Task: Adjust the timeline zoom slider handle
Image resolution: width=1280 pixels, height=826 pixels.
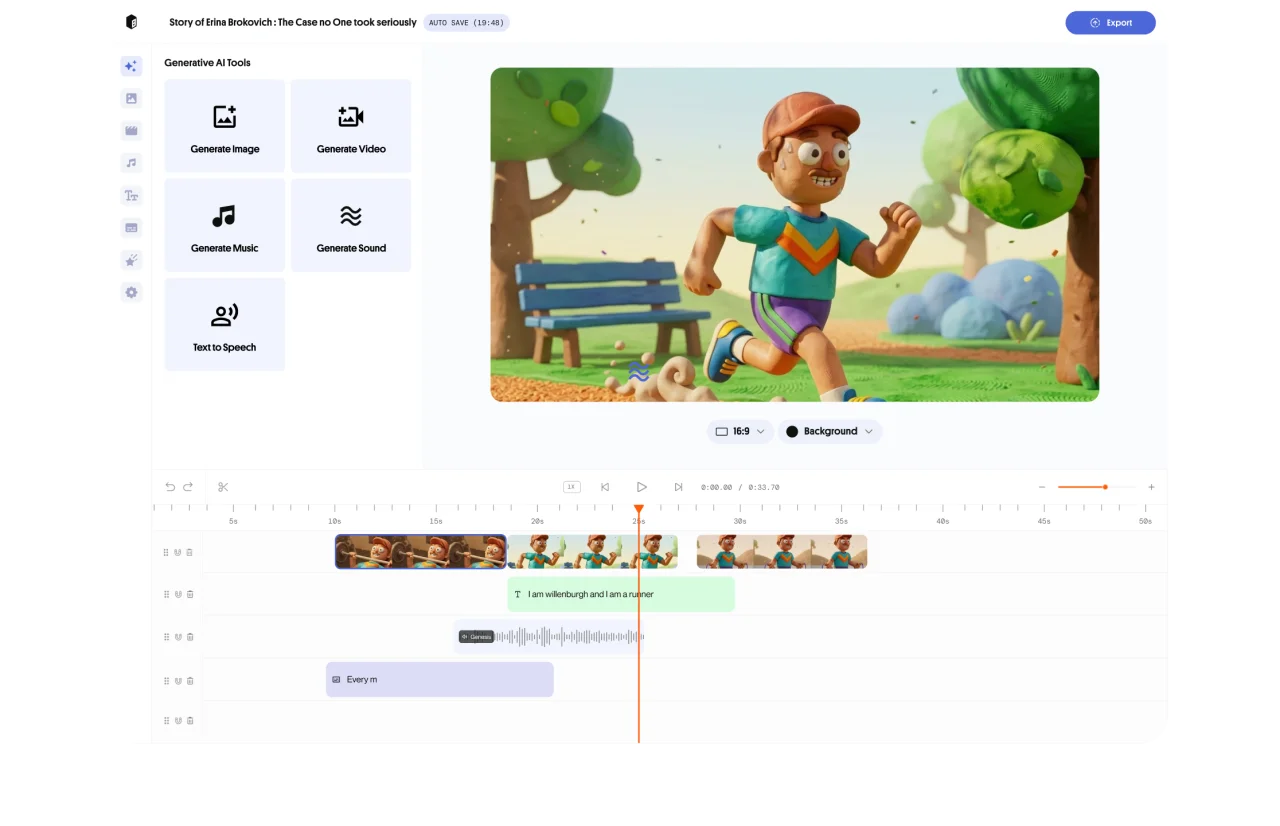Action: coord(1105,487)
